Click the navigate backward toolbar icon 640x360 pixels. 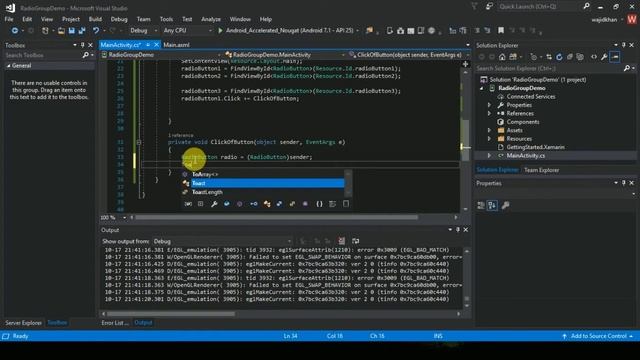coord(15,31)
